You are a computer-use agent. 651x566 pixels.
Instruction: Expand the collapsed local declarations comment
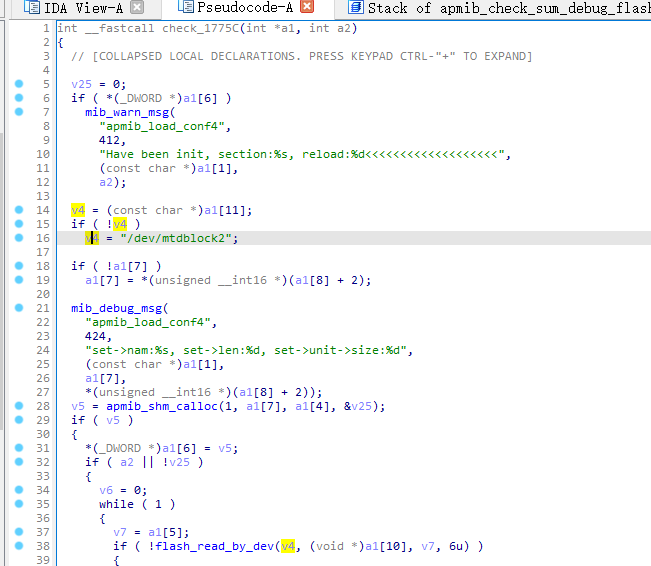301,56
